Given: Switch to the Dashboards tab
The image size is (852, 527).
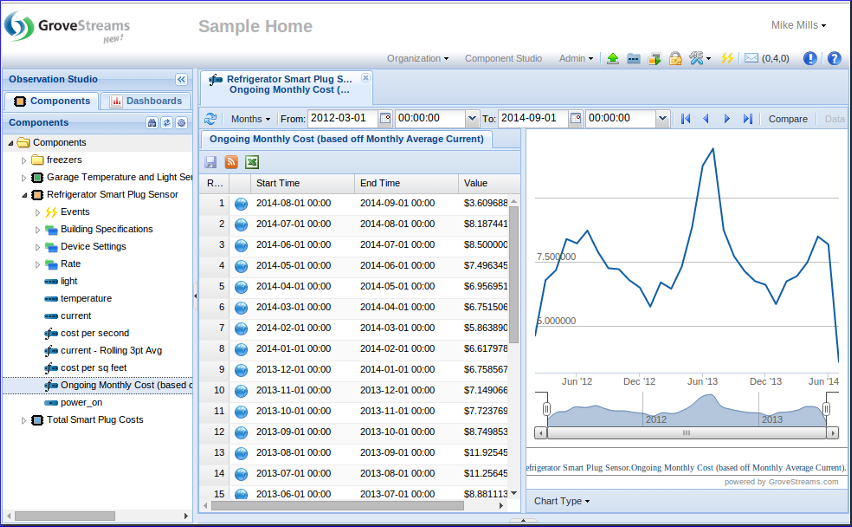Looking at the screenshot, I should [x=146, y=101].
